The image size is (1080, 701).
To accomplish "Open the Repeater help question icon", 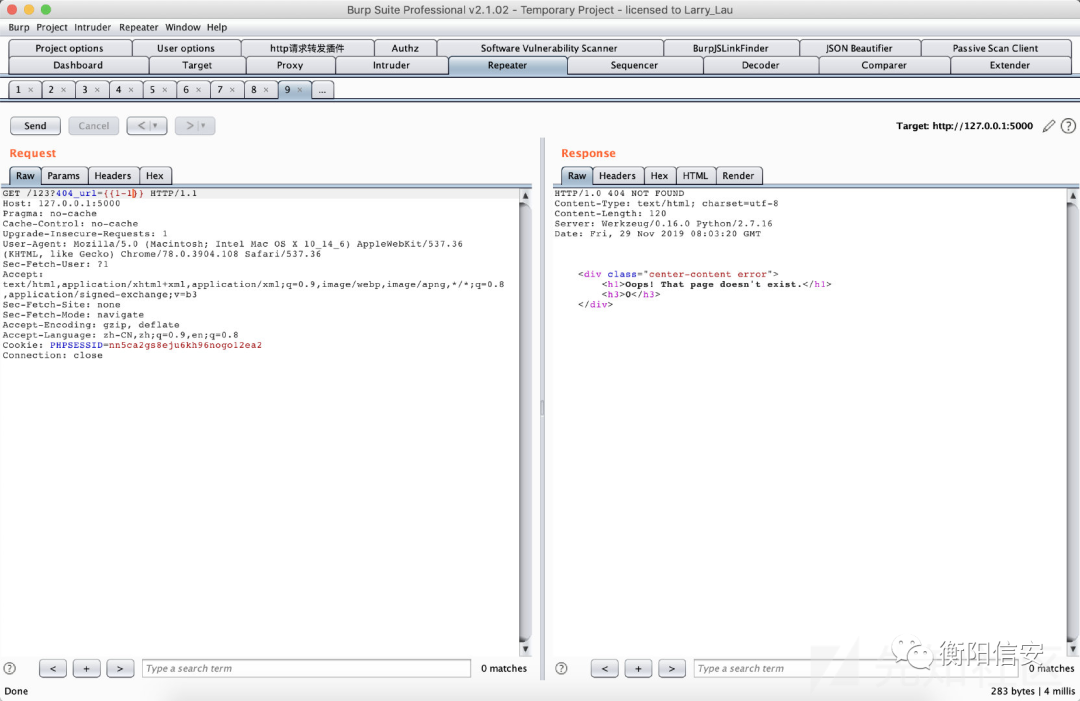I will pos(1068,126).
